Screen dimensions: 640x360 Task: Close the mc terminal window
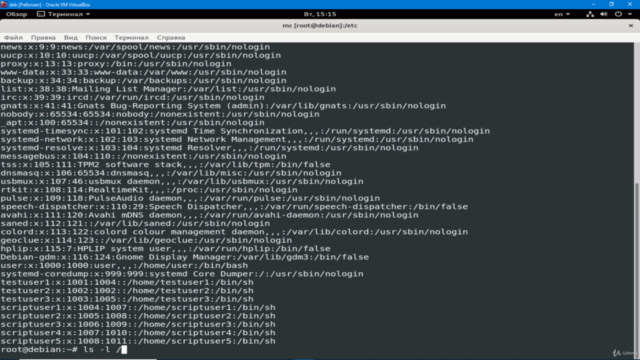coord(631,25)
